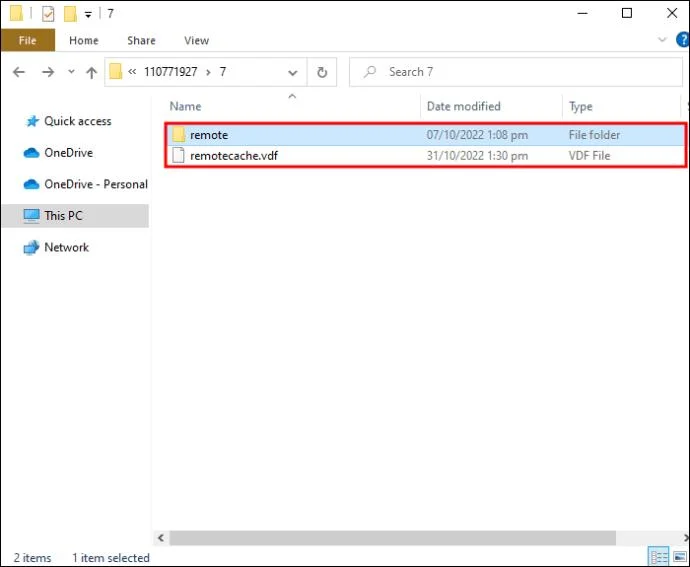Click date 31/10/2022 1:30 pm
The image size is (690, 567).
pos(477,156)
